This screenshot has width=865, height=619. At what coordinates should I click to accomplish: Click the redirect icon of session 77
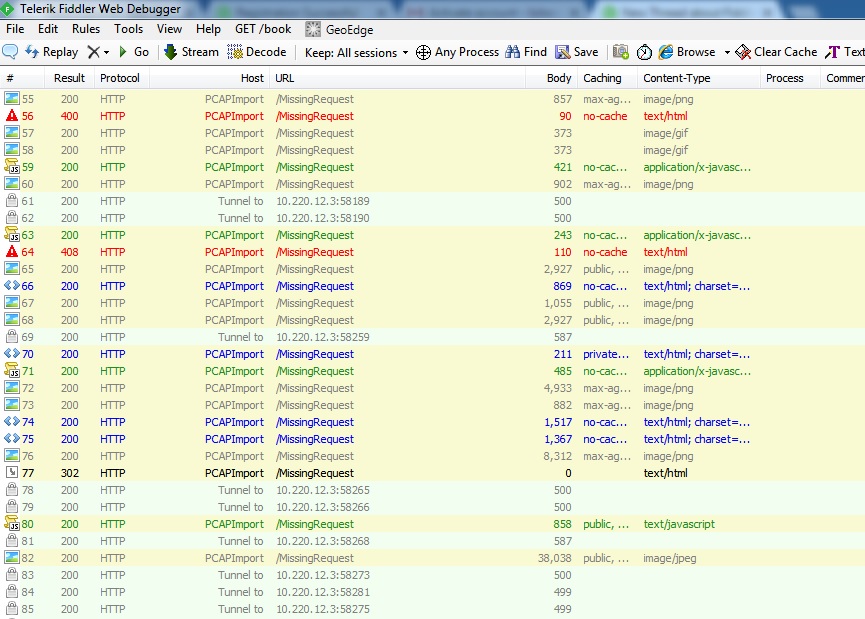(12, 472)
